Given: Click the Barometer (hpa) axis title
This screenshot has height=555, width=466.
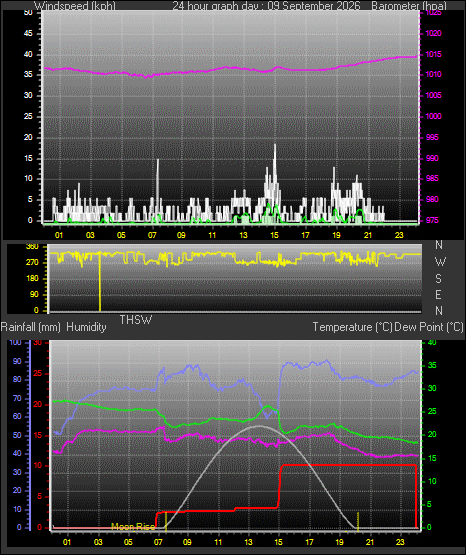Looking at the screenshot, I should (x=409, y=6).
